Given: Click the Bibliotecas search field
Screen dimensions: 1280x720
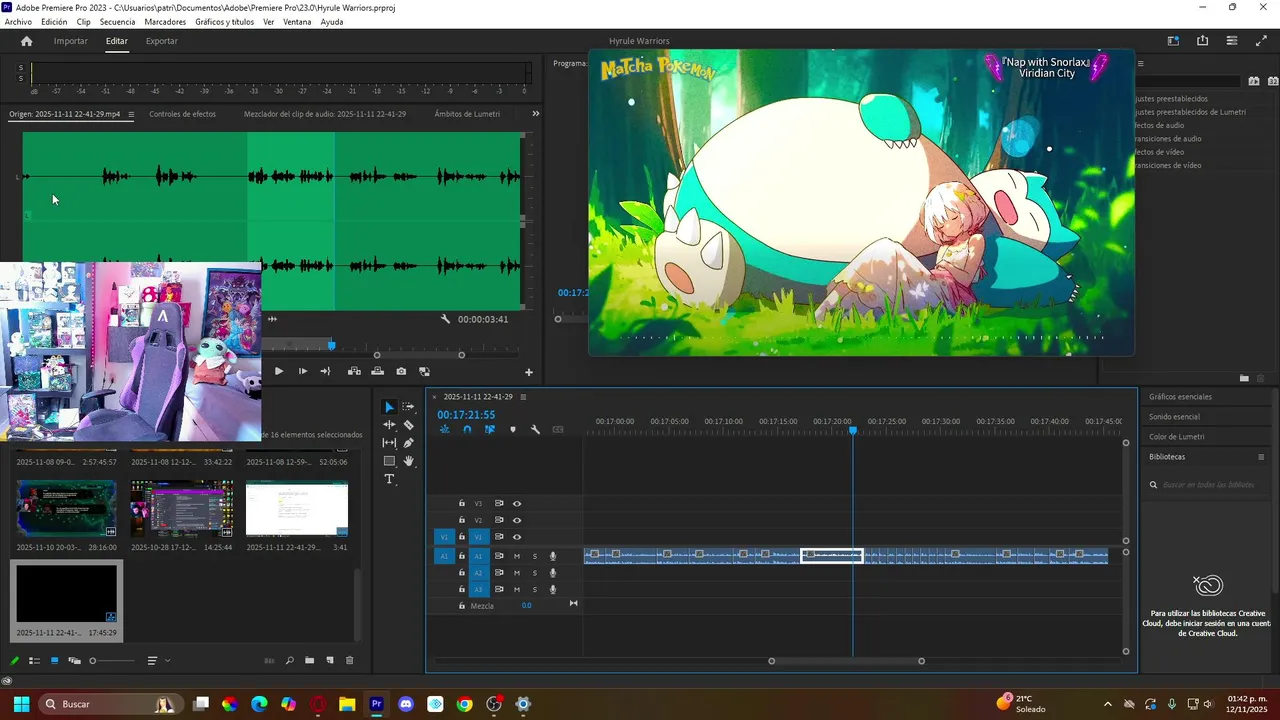Looking at the screenshot, I should (1206, 485).
